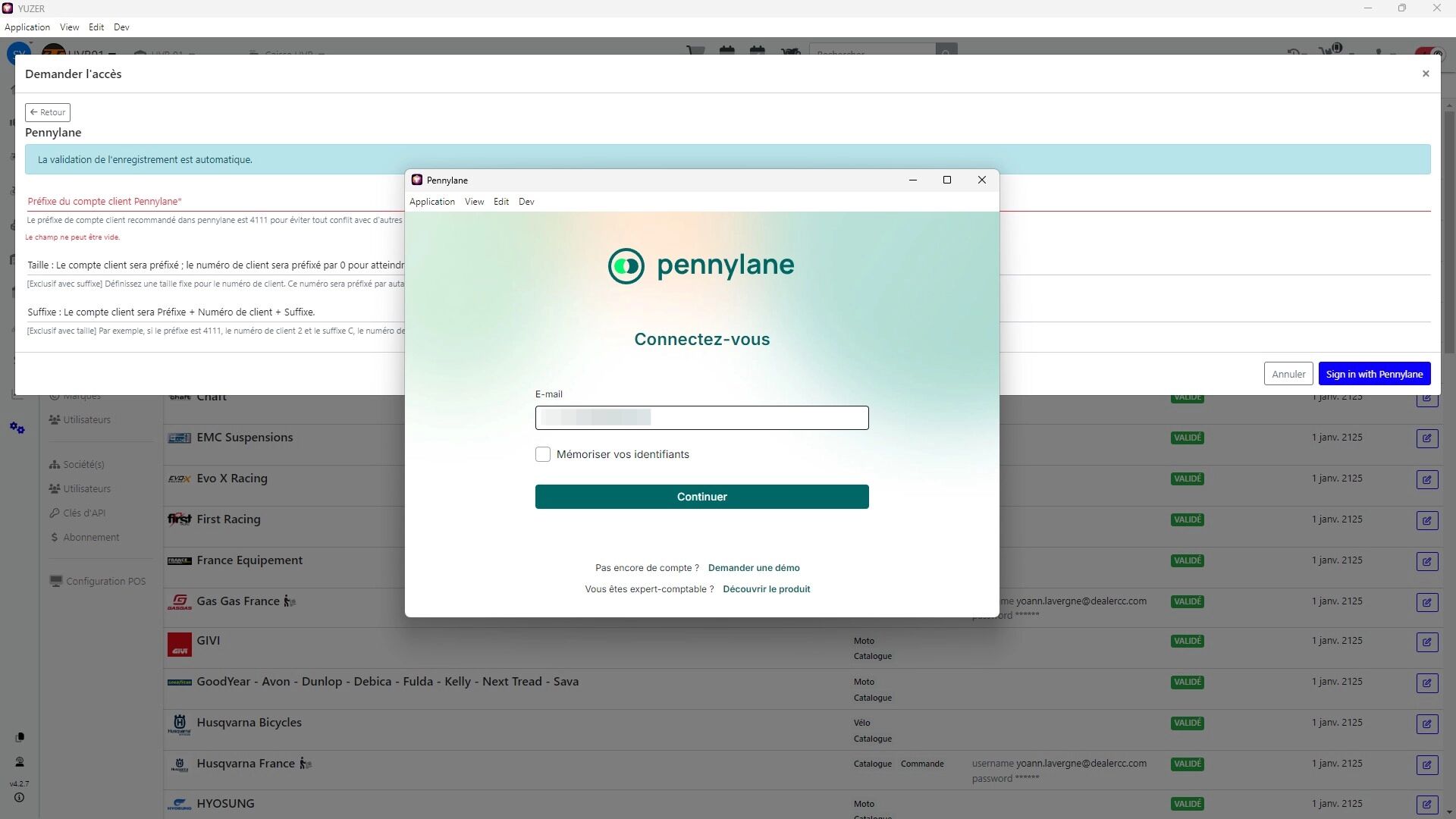The image size is (1456, 819).
Task: Click the Pennylane logo in login window
Action: coord(701,265)
